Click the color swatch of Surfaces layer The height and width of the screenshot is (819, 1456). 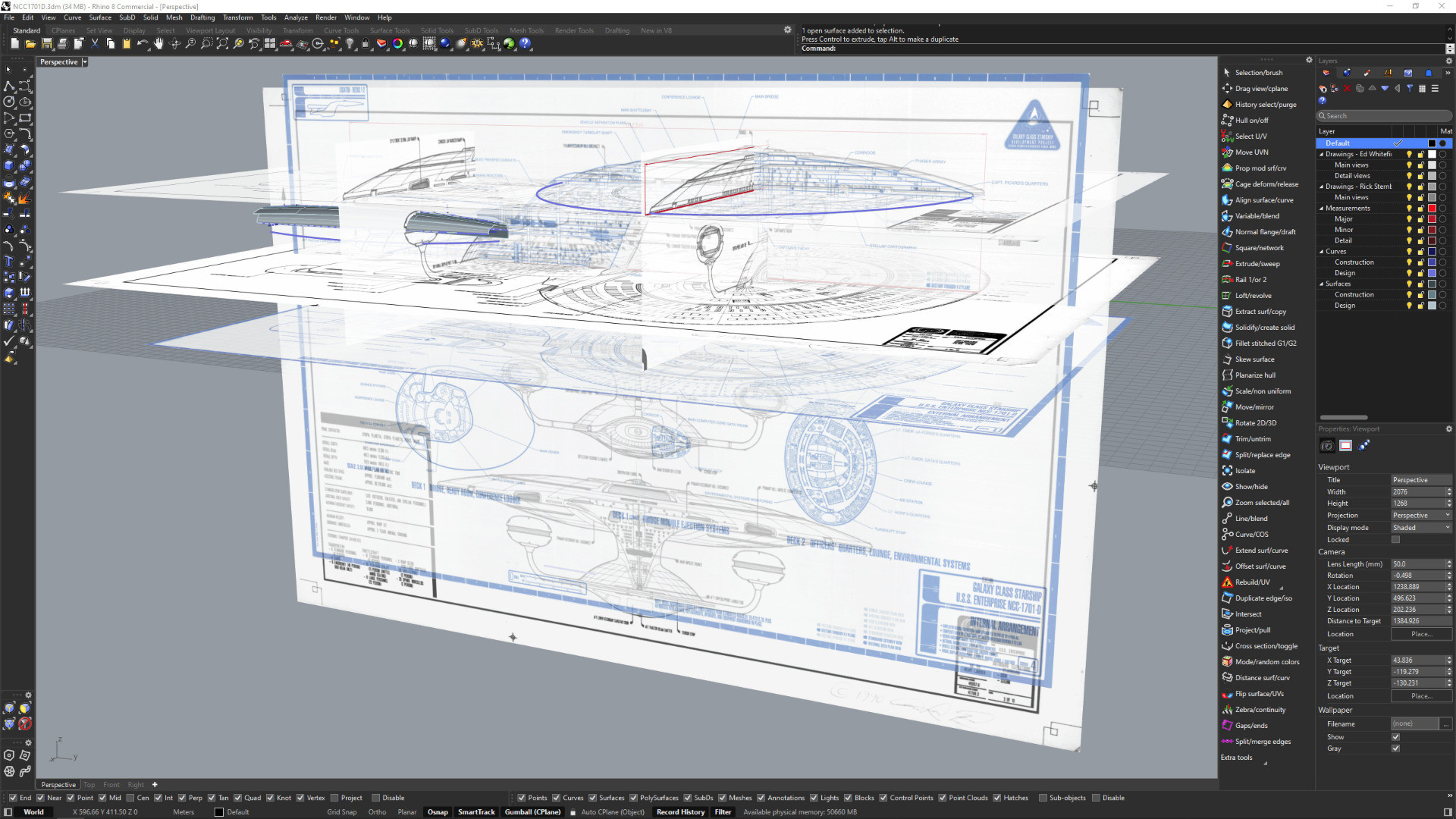1432,284
